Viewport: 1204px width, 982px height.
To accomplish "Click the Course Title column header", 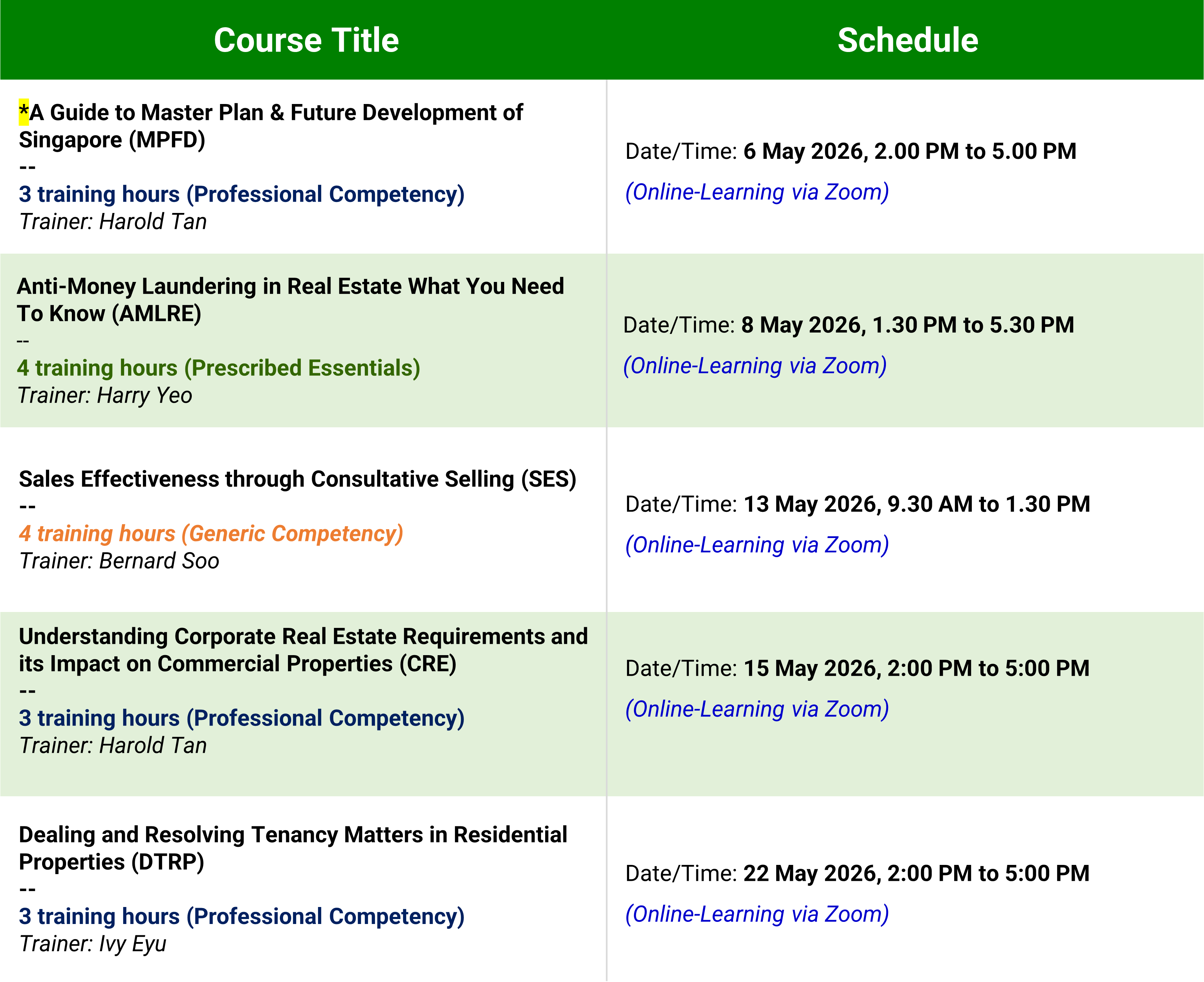I will pyautogui.click(x=306, y=40).
